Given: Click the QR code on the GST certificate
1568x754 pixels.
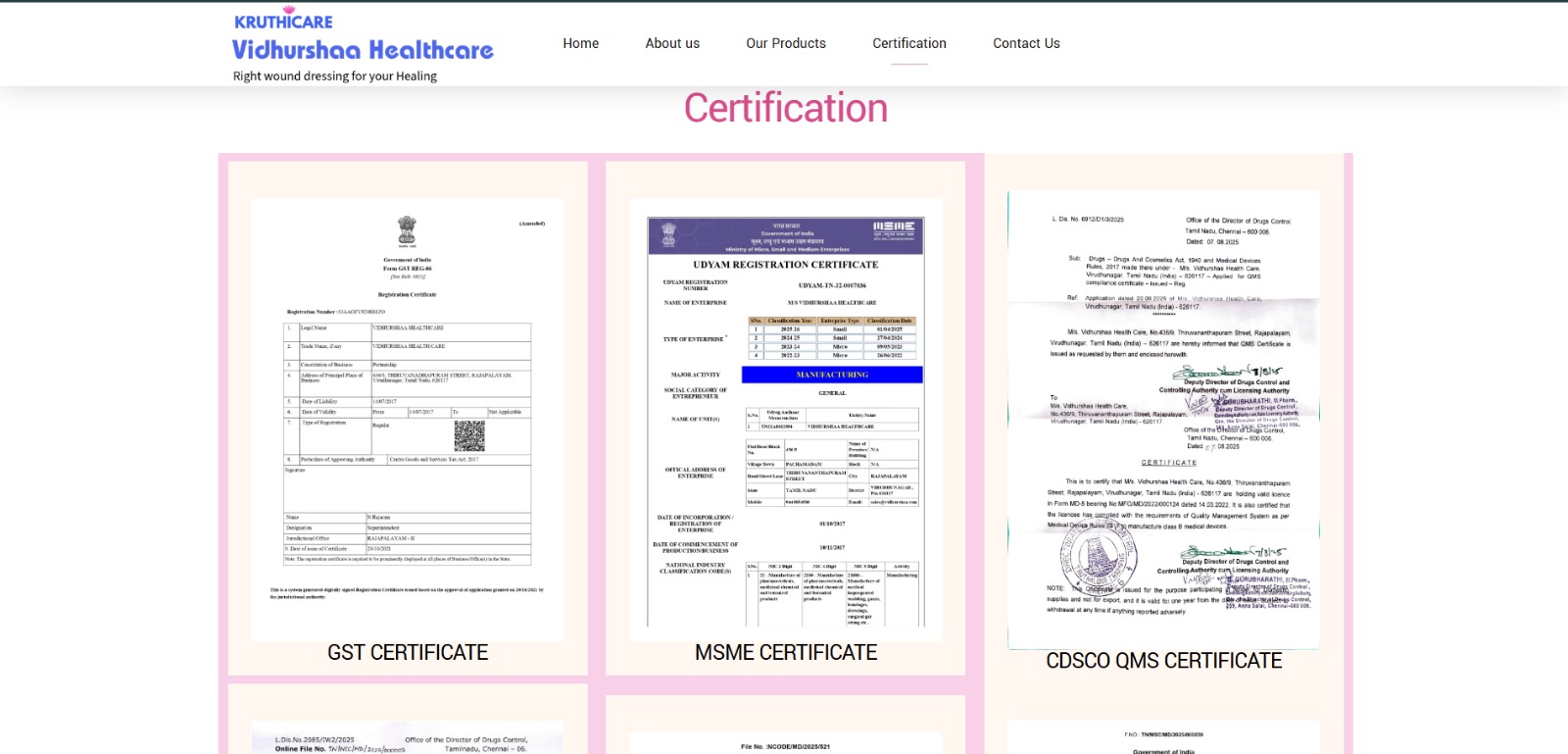Looking at the screenshot, I should [x=469, y=435].
